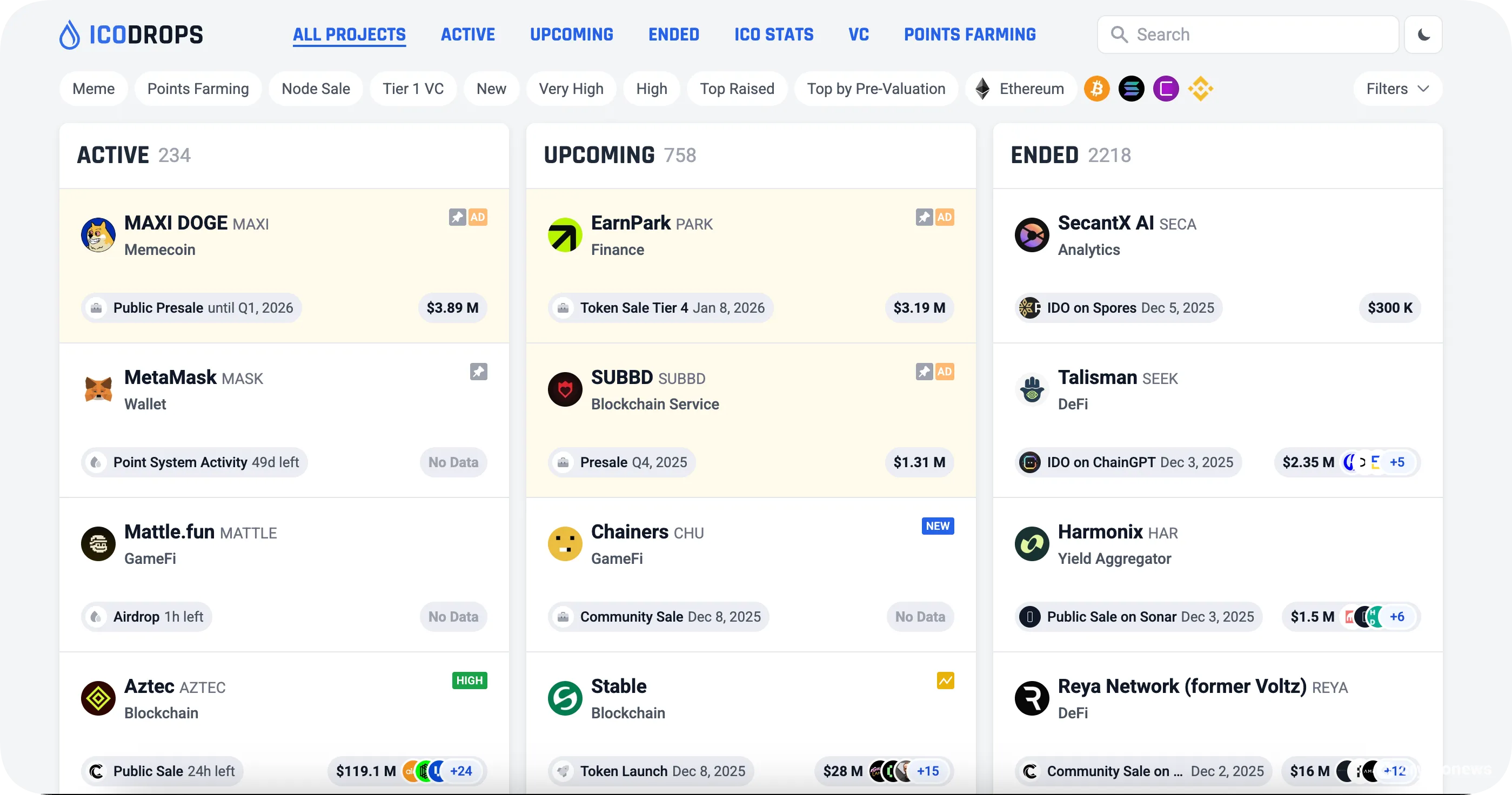Viewport: 1512px width, 795px height.
Task: Toggle the Meme filter chip
Action: pyautogui.click(x=93, y=88)
